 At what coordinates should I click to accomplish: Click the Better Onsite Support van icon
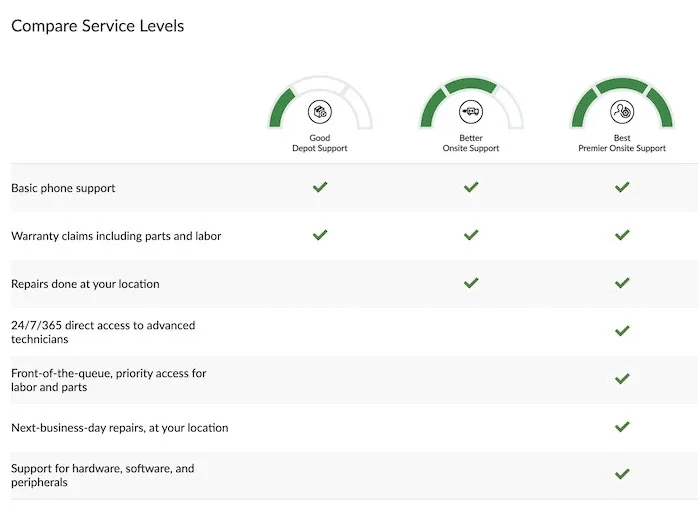471,112
